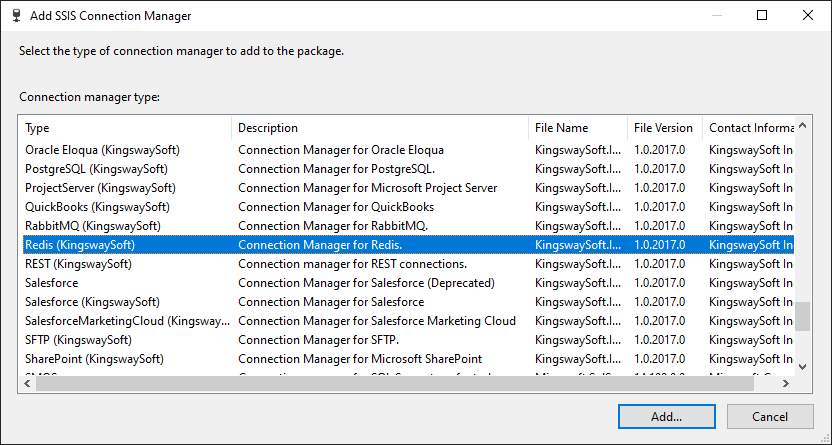Click description "Connection Manager for Microsoft SharePoint"
The height and width of the screenshot is (445, 832).
point(360,359)
